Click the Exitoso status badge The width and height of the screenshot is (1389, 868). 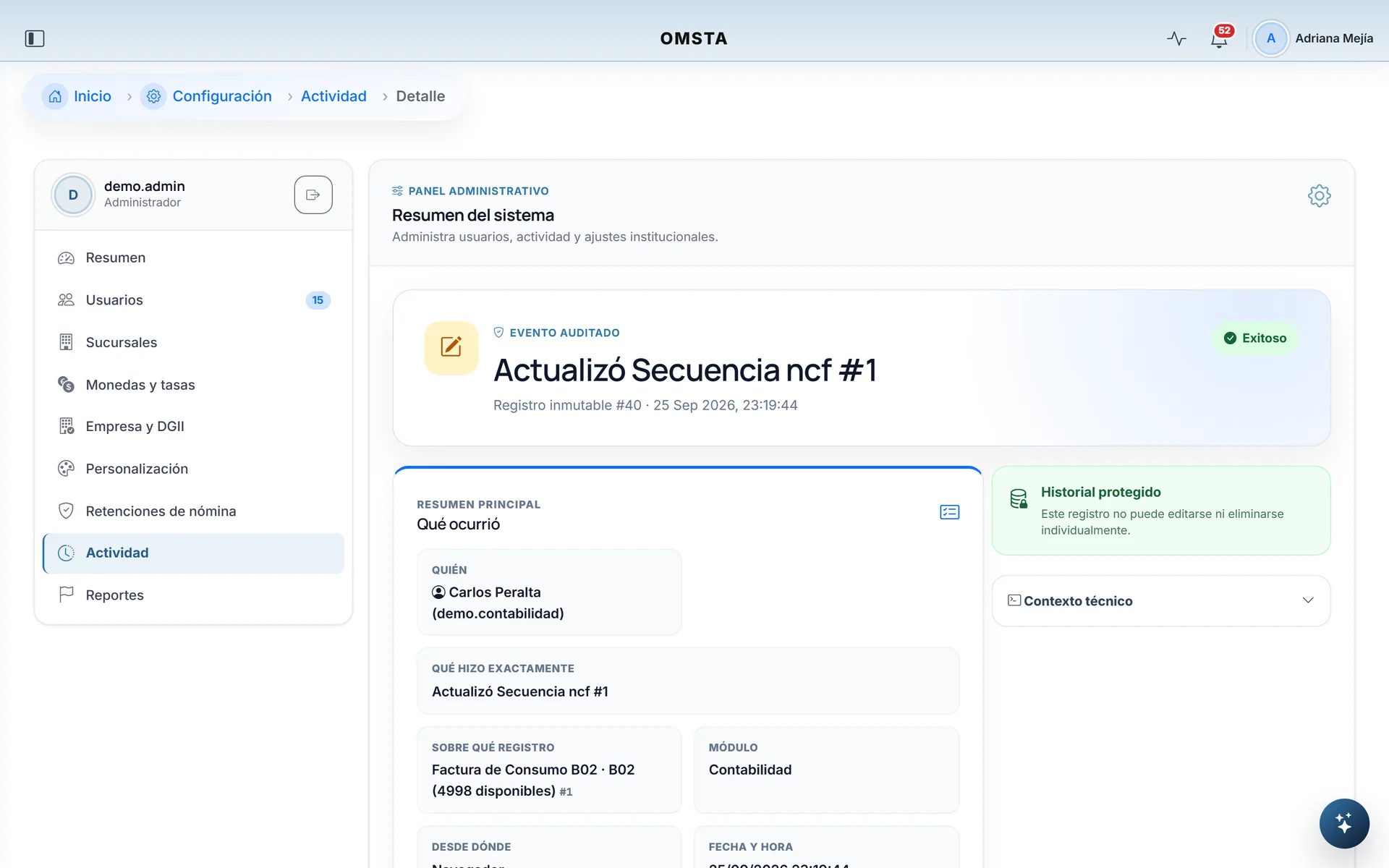click(x=1255, y=338)
